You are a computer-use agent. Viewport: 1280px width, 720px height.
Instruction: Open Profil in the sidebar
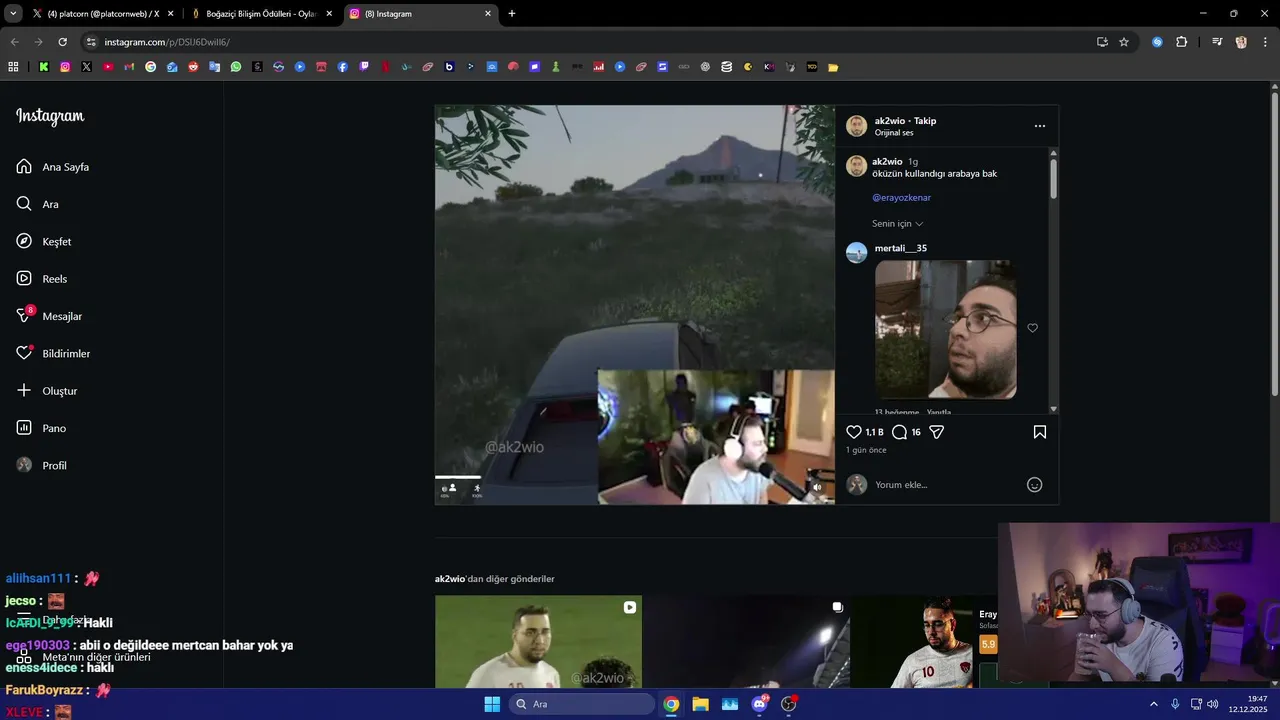click(x=42, y=465)
